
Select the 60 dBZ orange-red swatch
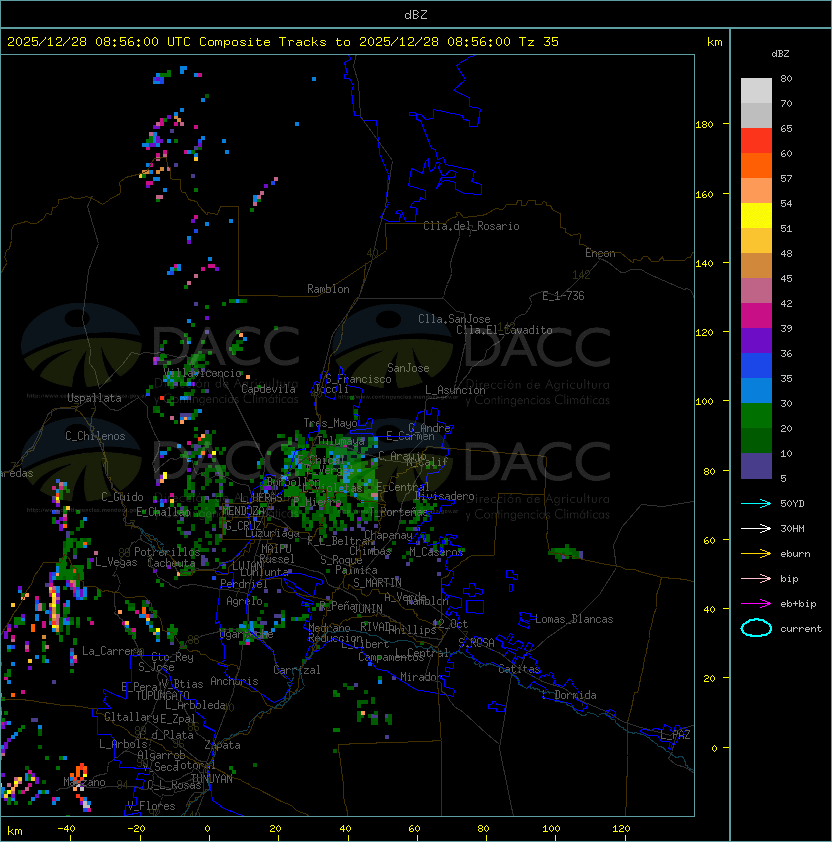[756, 165]
